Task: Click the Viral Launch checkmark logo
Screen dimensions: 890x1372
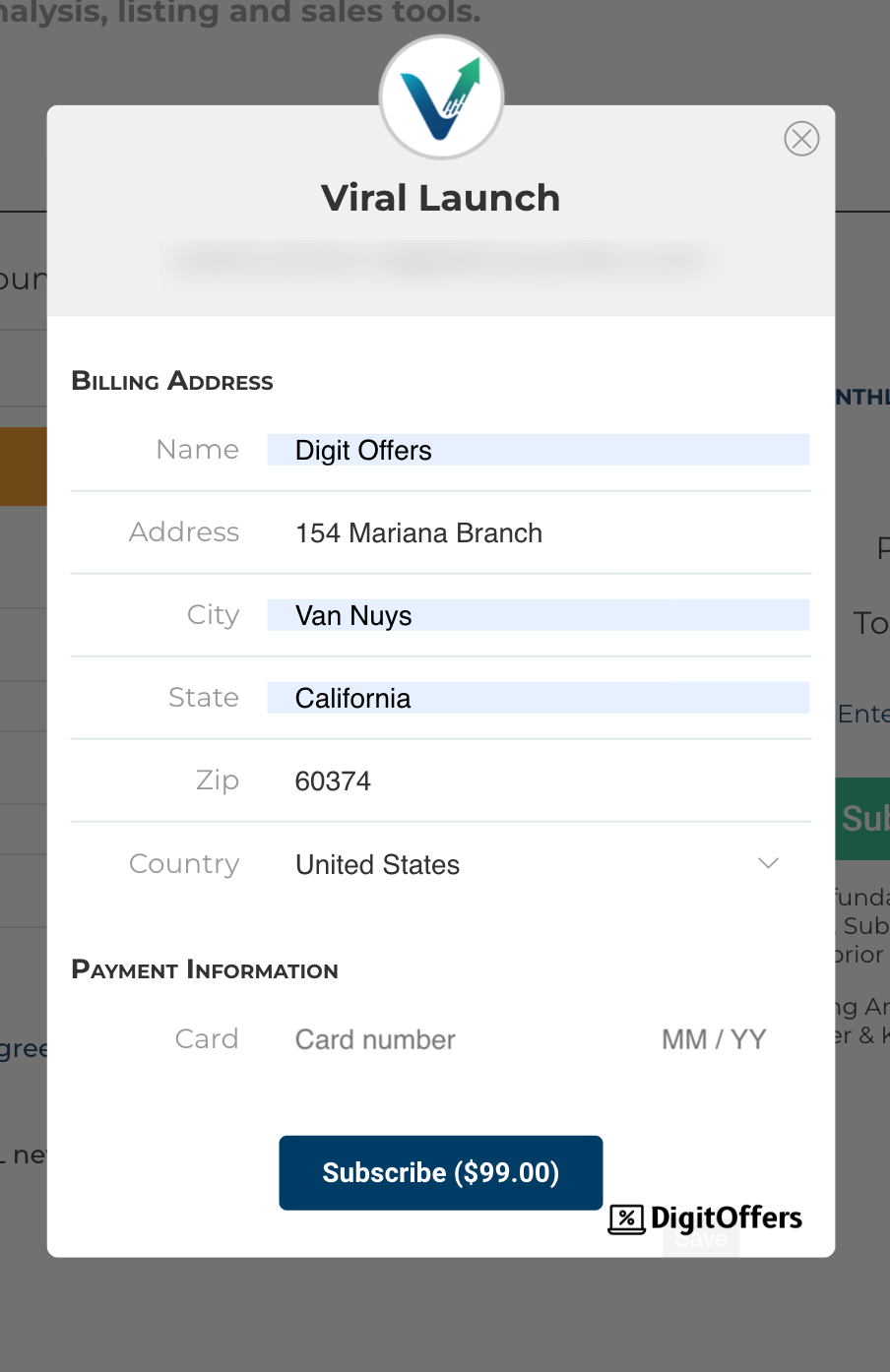Action: click(x=442, y=97)
